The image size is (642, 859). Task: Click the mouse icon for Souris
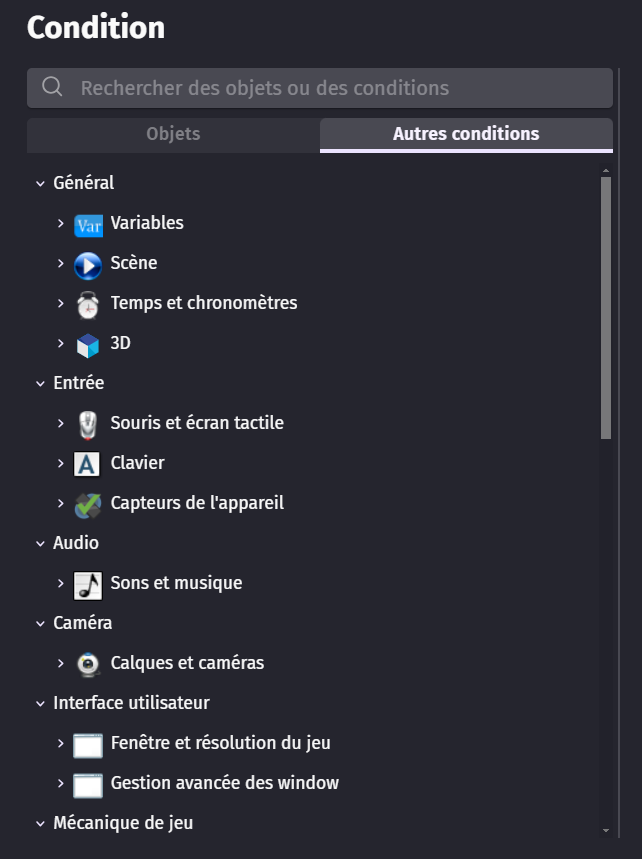(88, 424)
